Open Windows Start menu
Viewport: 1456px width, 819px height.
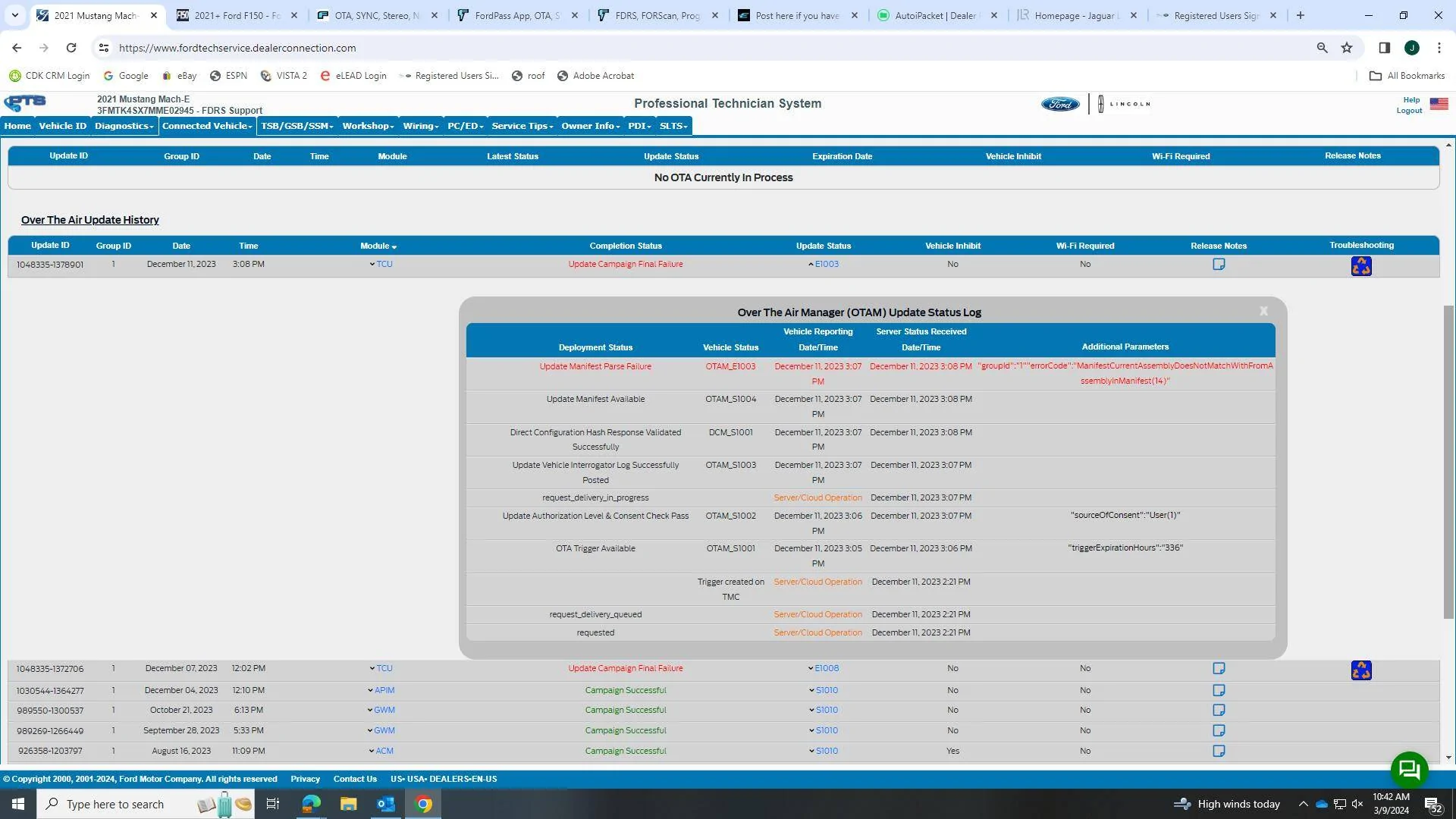(18, 804)
